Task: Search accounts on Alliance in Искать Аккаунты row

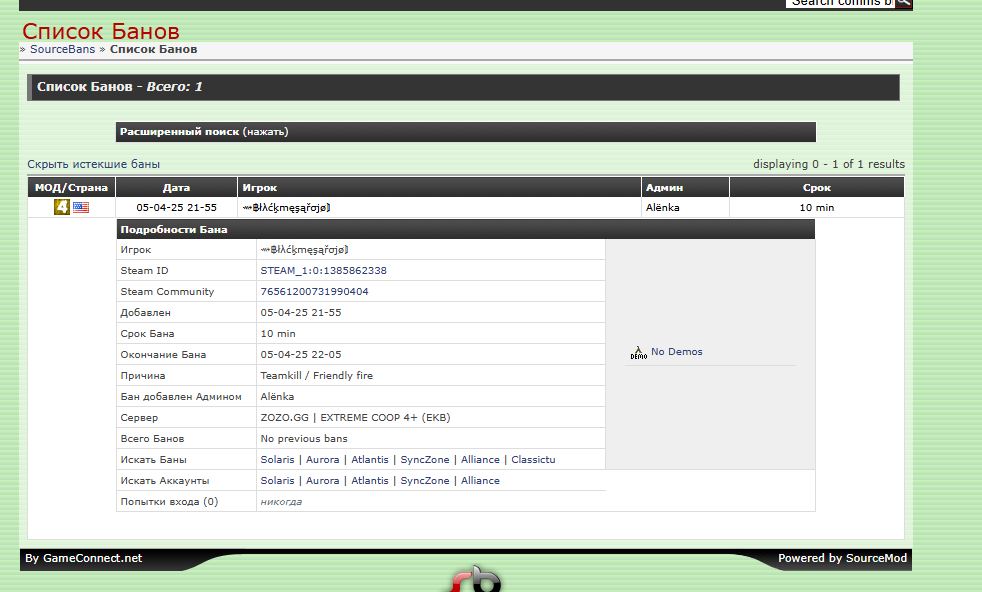Action: point(480,481)
